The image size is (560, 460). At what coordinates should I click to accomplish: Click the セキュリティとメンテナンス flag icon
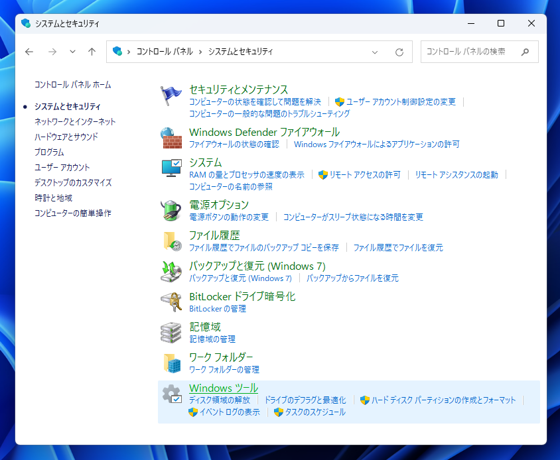[171, 95]
